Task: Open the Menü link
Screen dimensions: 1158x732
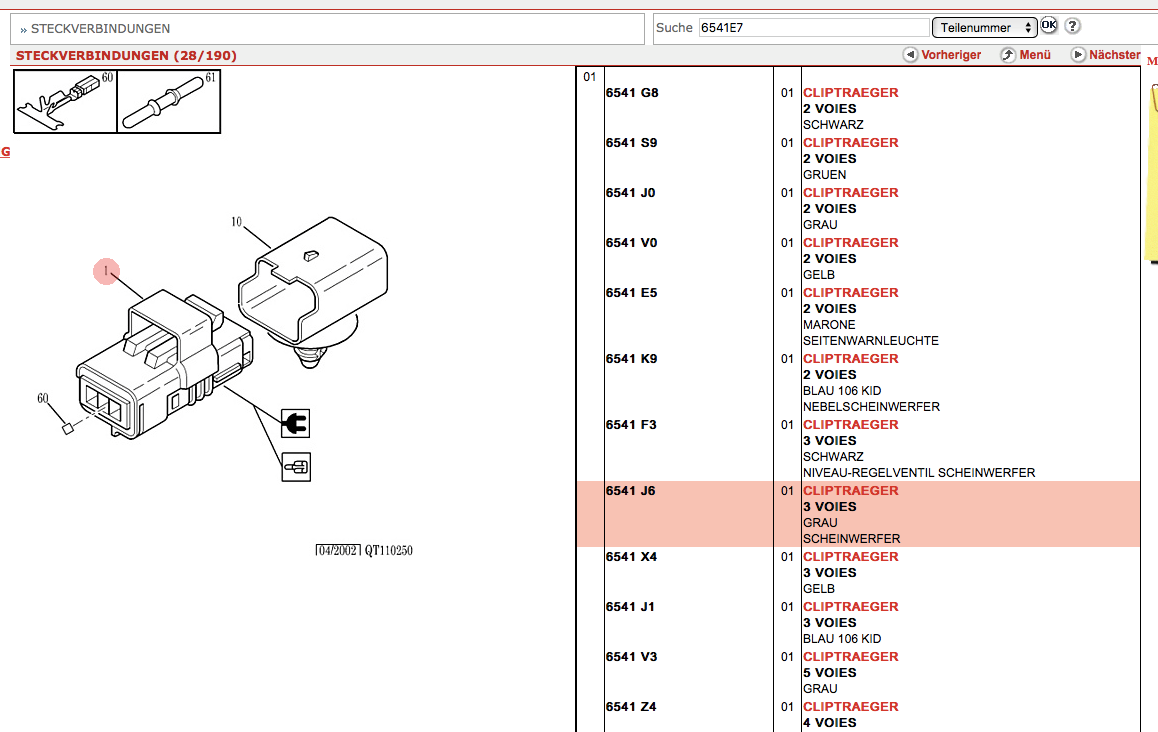Action: (1035, 55)
